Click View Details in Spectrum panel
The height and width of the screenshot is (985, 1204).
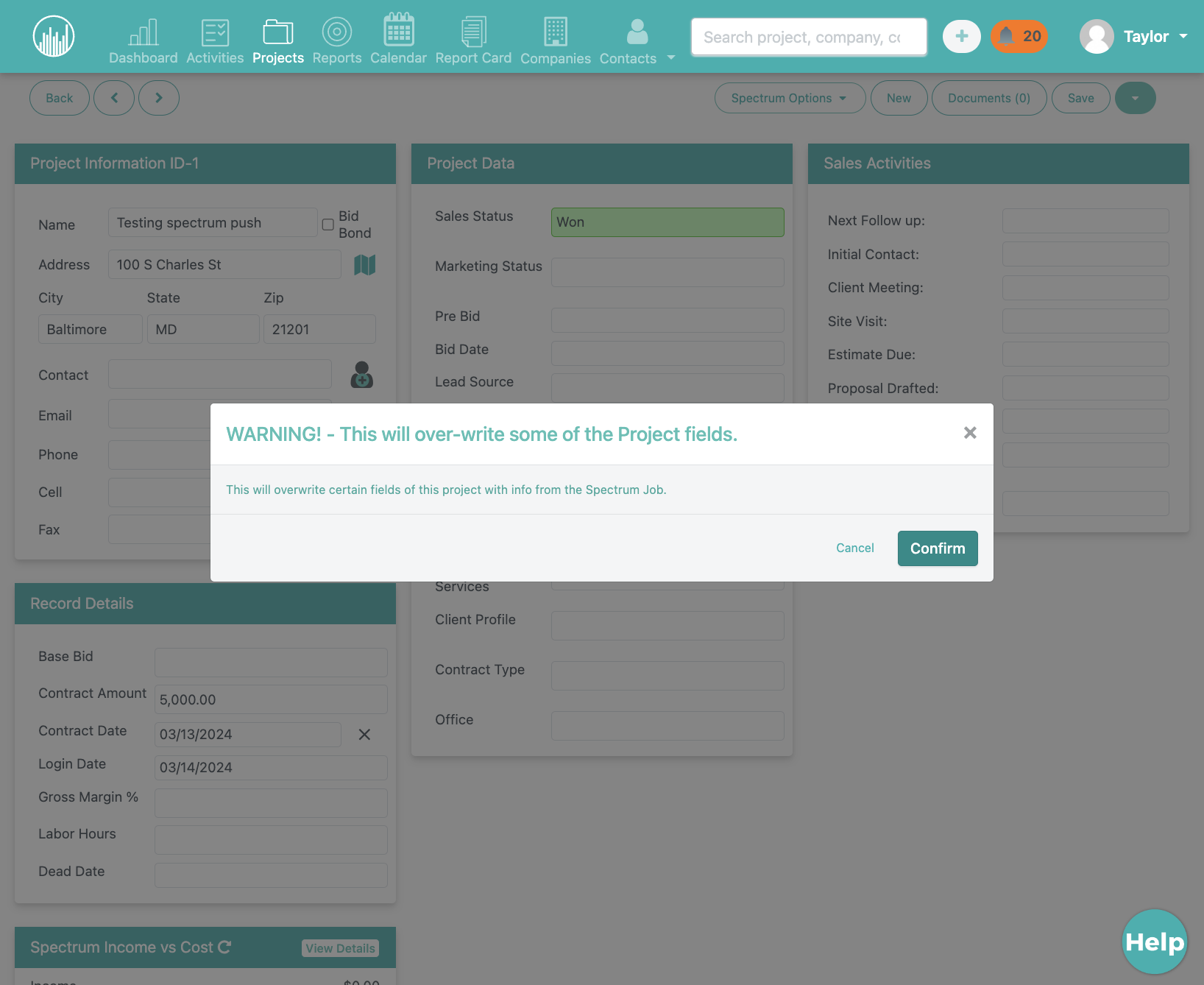[x=340, y=948]
